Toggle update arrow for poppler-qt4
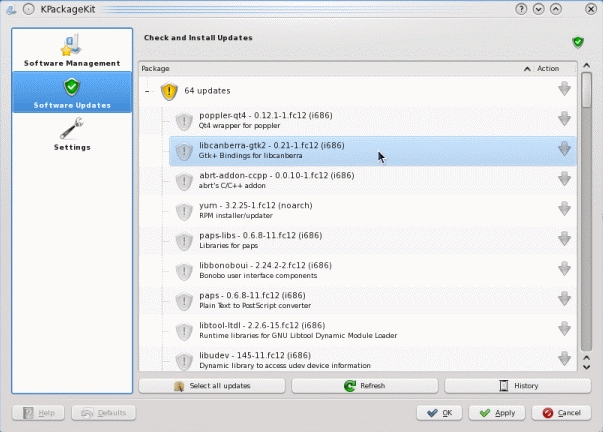Image resolution: width=603 pixels, height=432 pixels. point(564,118)
